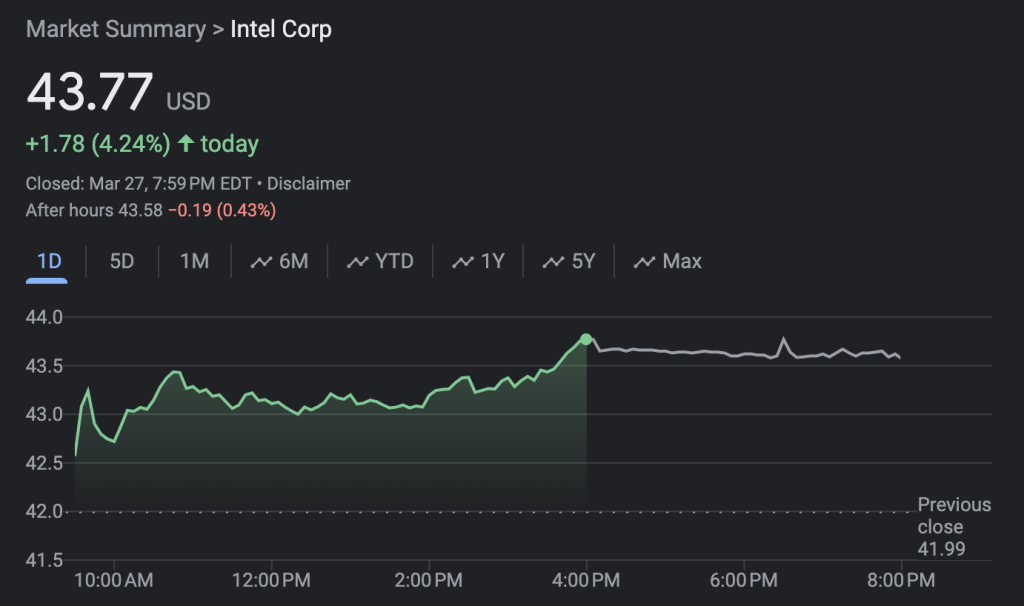
Task: Click the Previous close 41.99 label
Action: 953,526
